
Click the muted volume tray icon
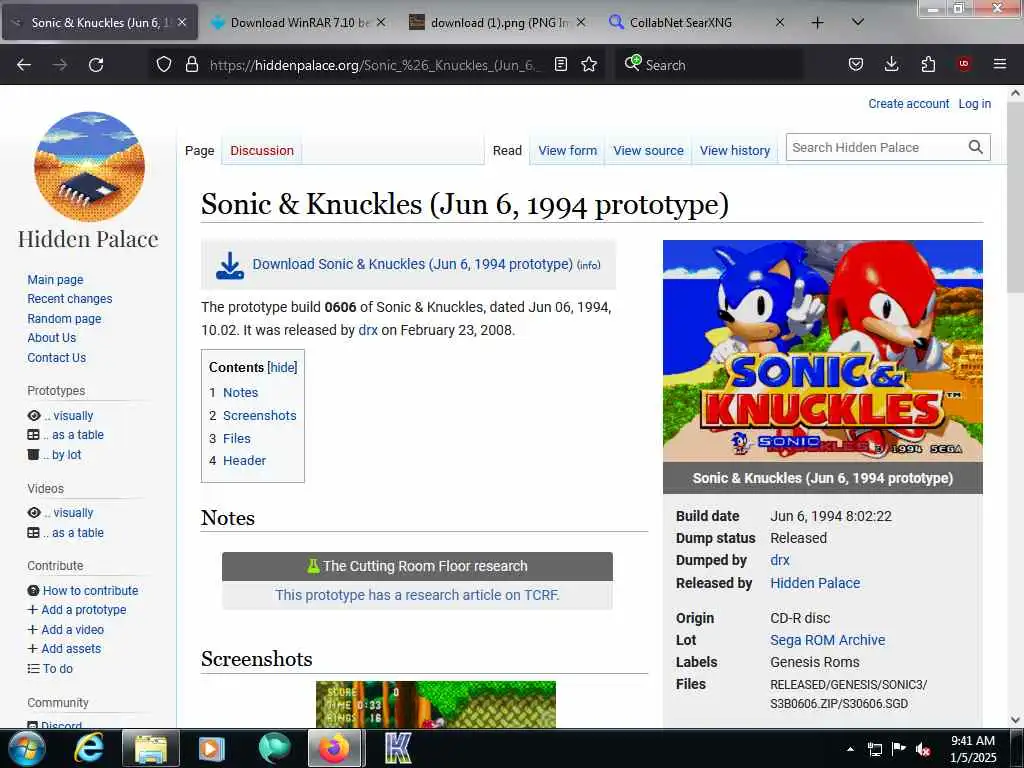click(x=923, y=750)
